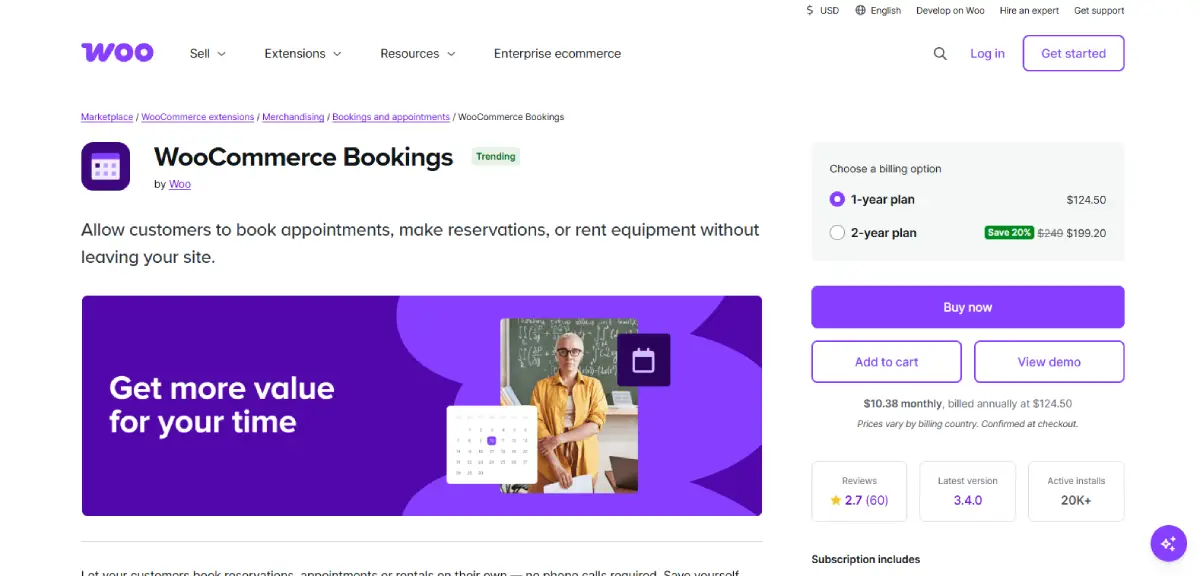This screenshot has height=576, width=1200.
Task: Select the 2-year plan radio option
Action: click(838, 233)
